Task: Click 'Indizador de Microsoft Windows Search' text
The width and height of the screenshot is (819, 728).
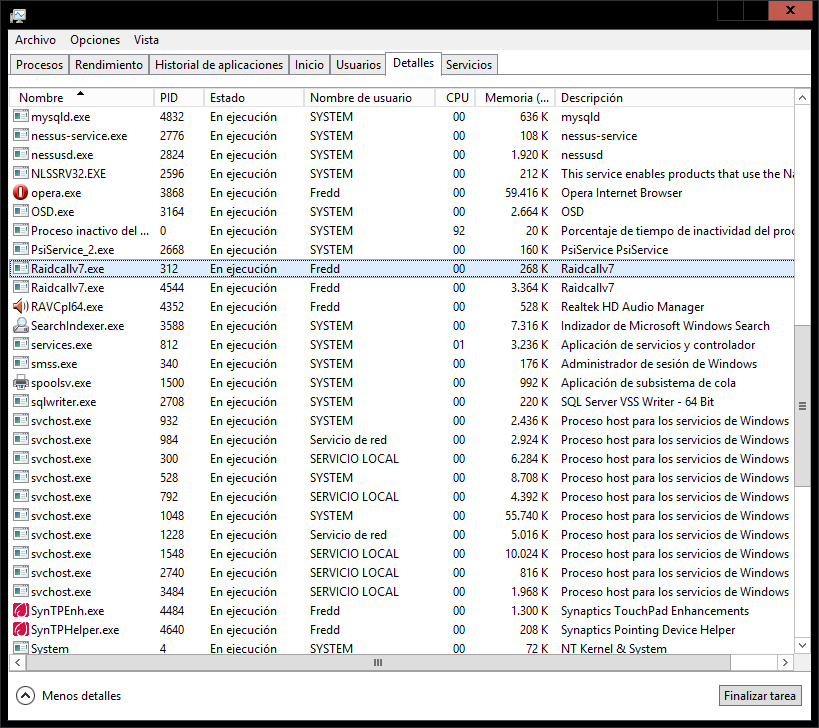Action: point(665,326)
